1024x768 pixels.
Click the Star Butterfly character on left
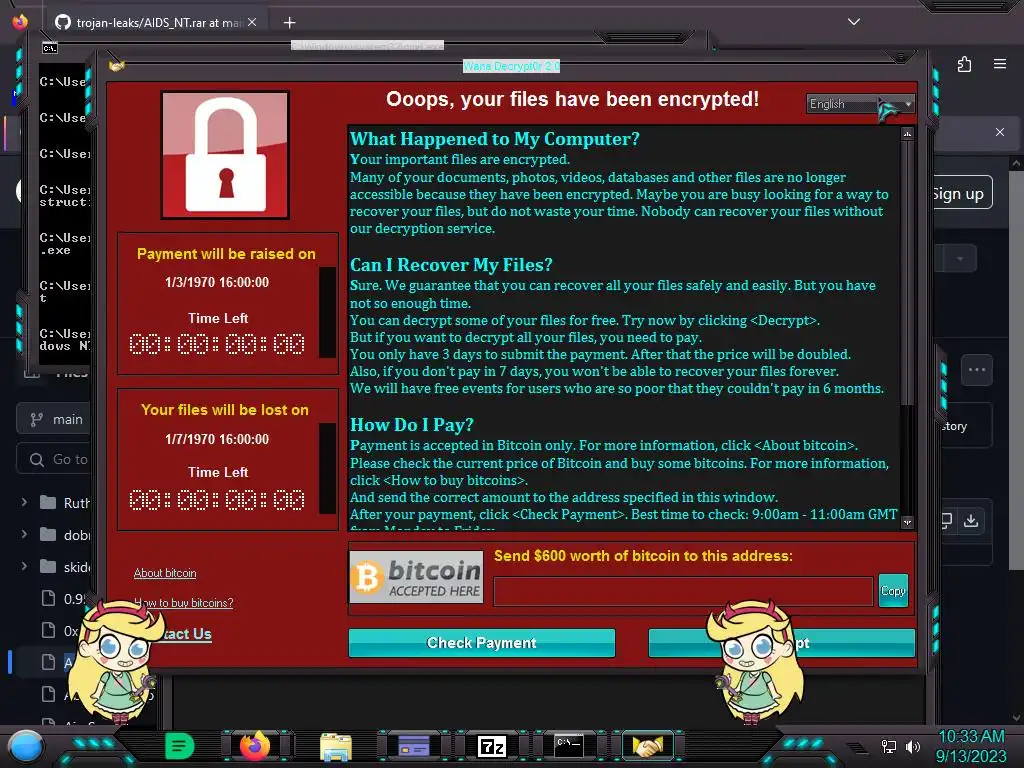click(x=116, y=661)
